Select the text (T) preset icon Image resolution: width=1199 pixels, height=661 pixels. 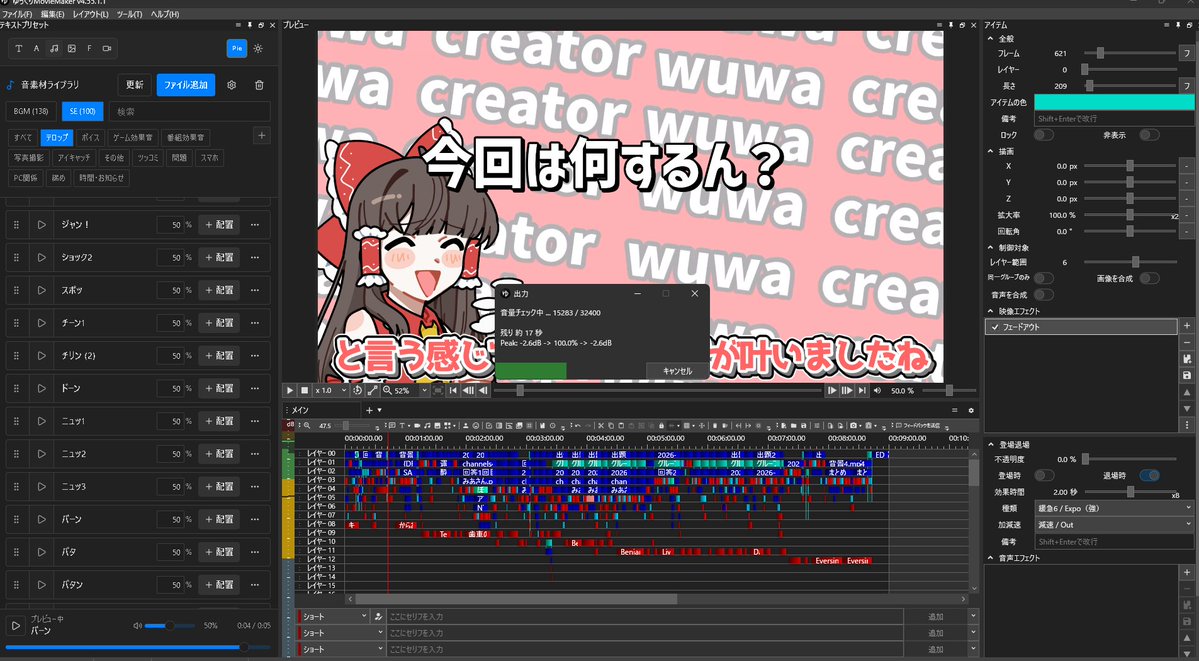(19, 48)
